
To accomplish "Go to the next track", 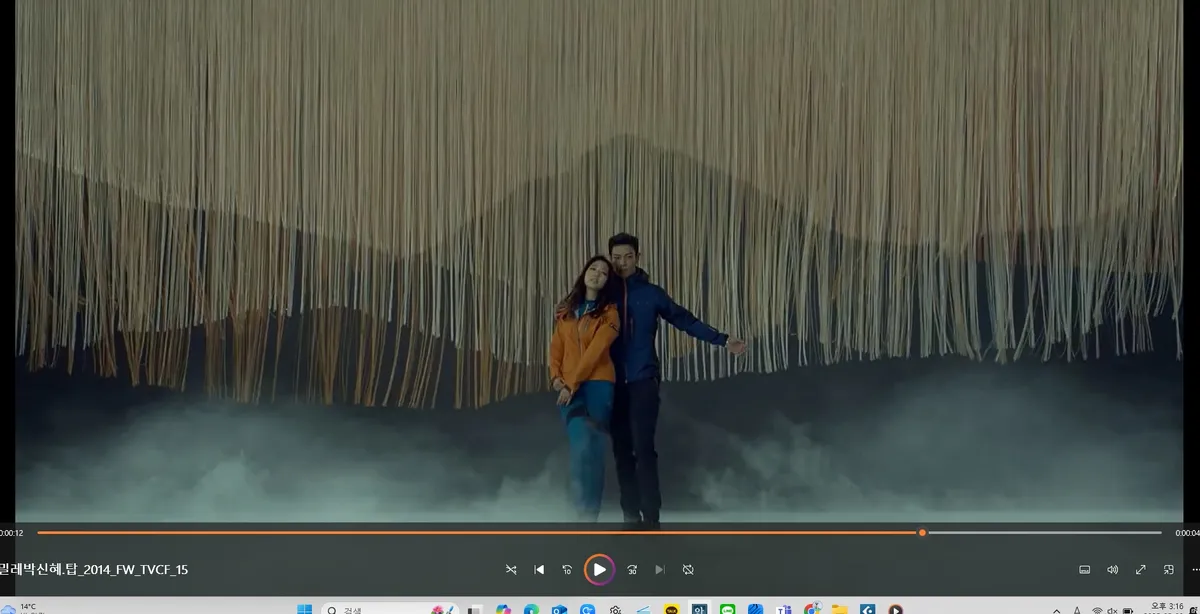I will (x=660, y=569).
